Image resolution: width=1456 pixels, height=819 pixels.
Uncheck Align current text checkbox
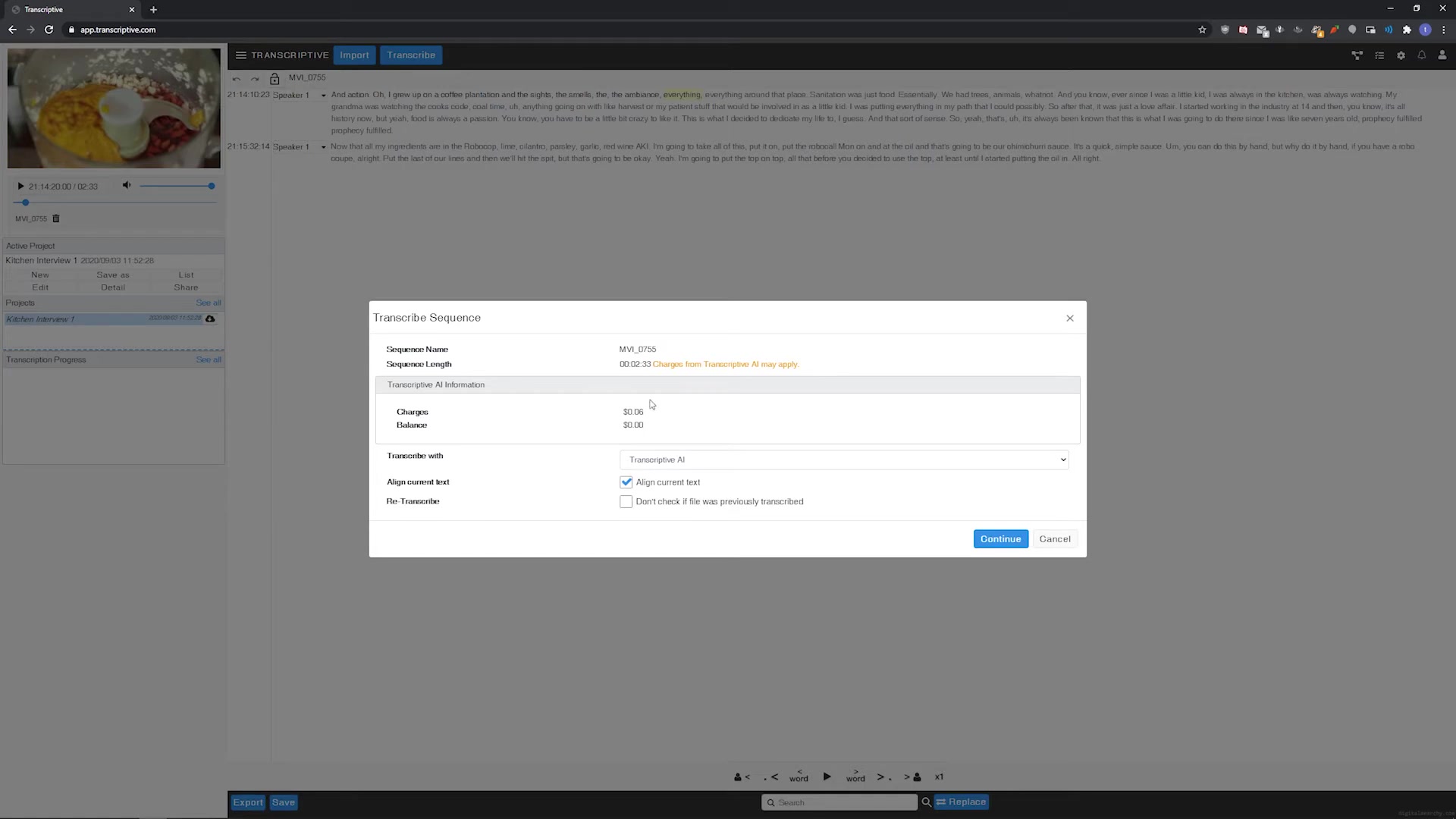(626, 482)
